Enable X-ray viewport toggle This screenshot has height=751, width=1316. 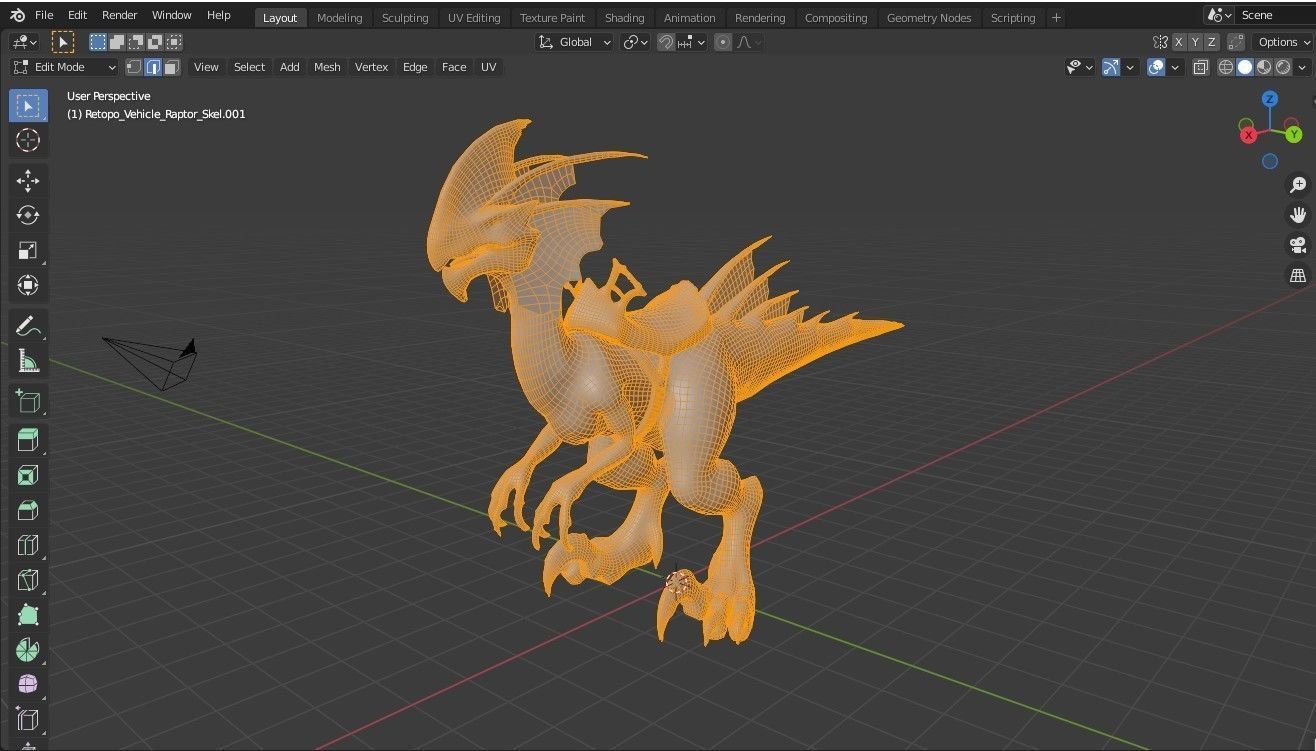click(1200, 67)
